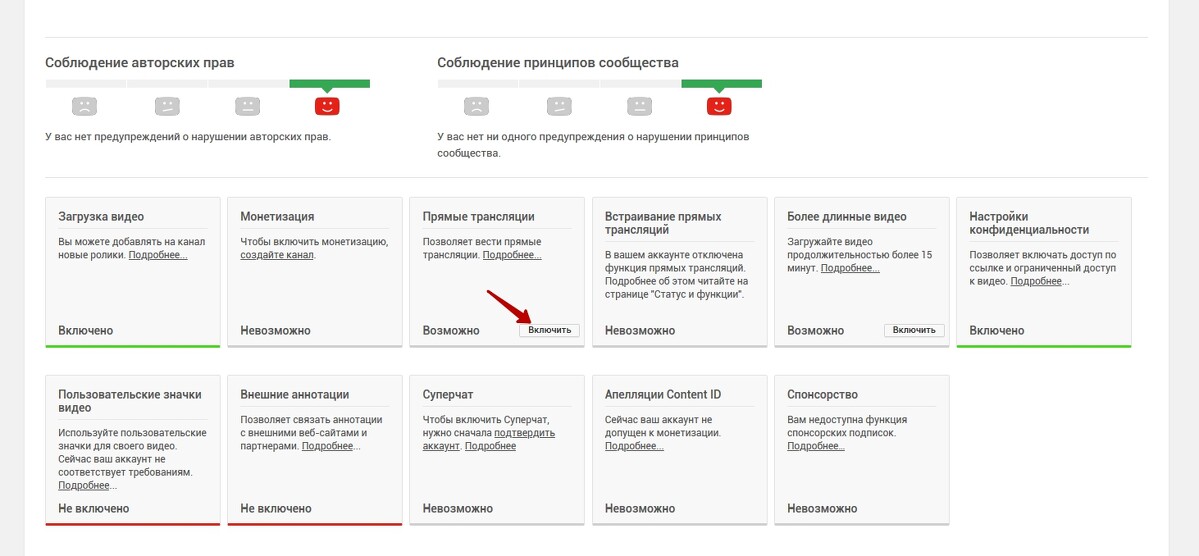Click the red smiley face under community guidelines
Screen dimensions: 1199x556
point(719,105)
